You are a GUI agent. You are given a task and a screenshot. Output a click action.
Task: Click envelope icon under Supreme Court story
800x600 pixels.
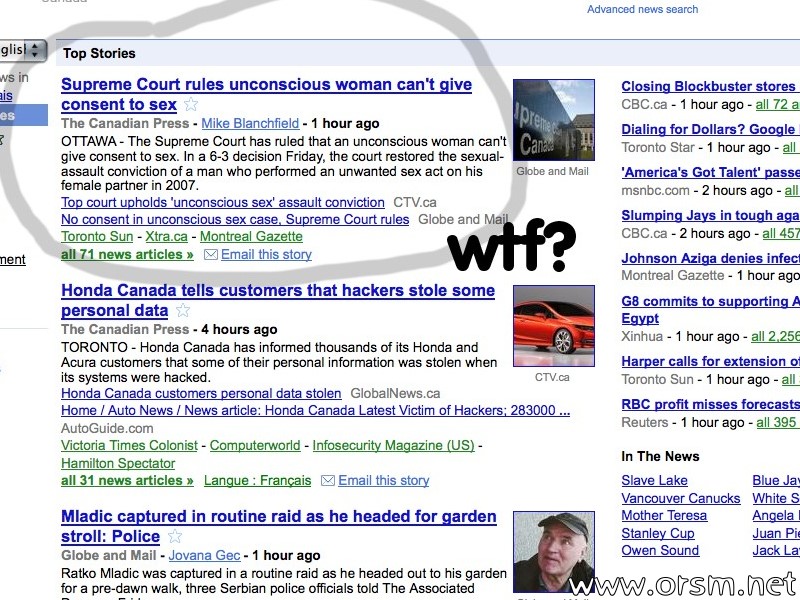pos(211,255)
